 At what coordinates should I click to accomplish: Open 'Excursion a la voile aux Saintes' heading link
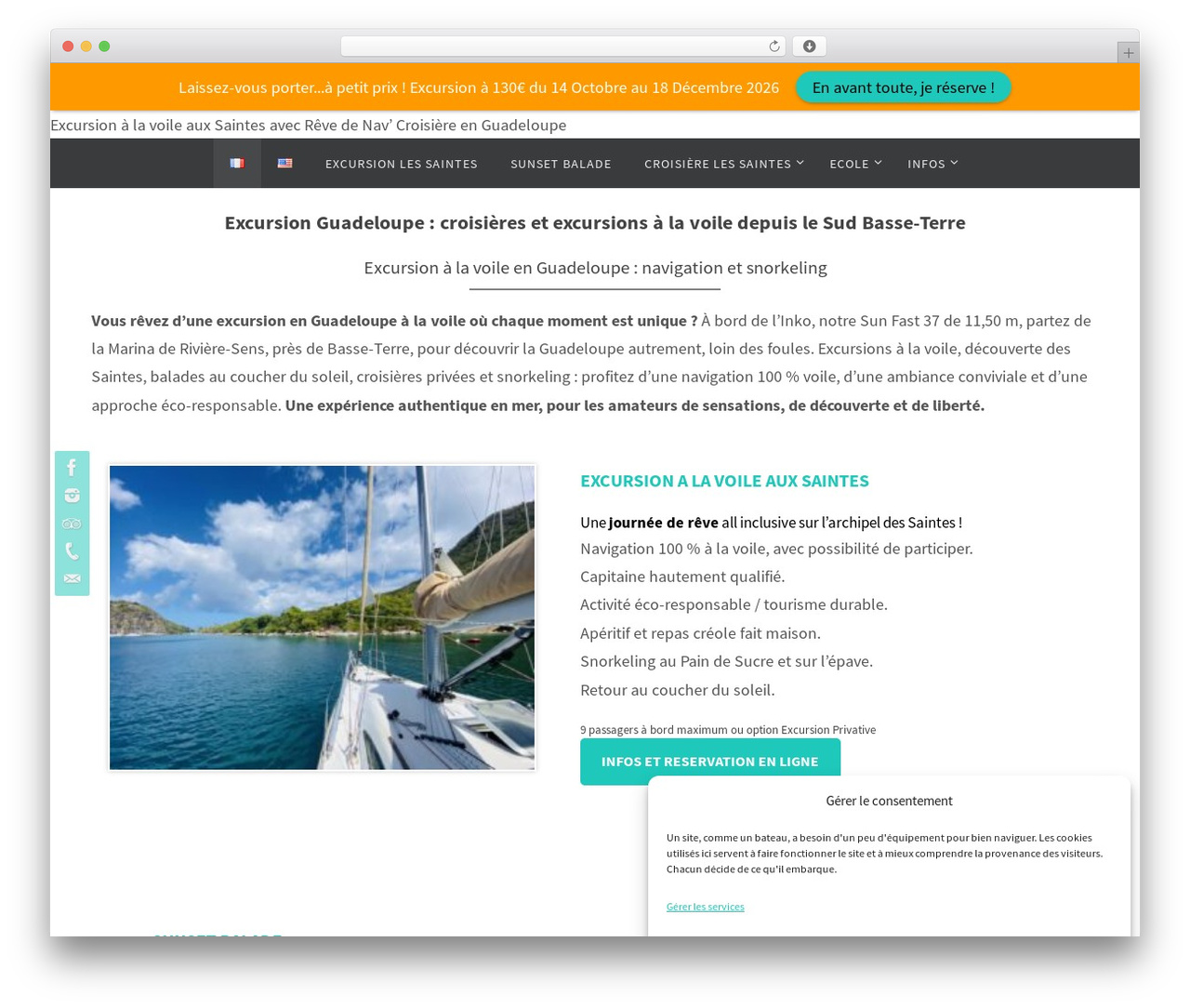click(724, 481)
